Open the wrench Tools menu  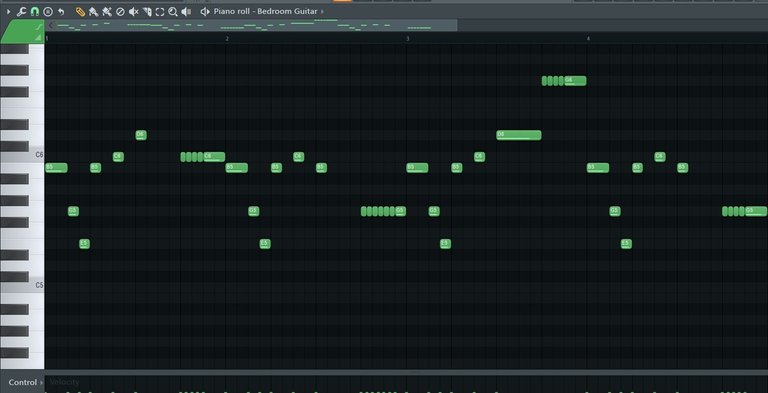[21, 11]
